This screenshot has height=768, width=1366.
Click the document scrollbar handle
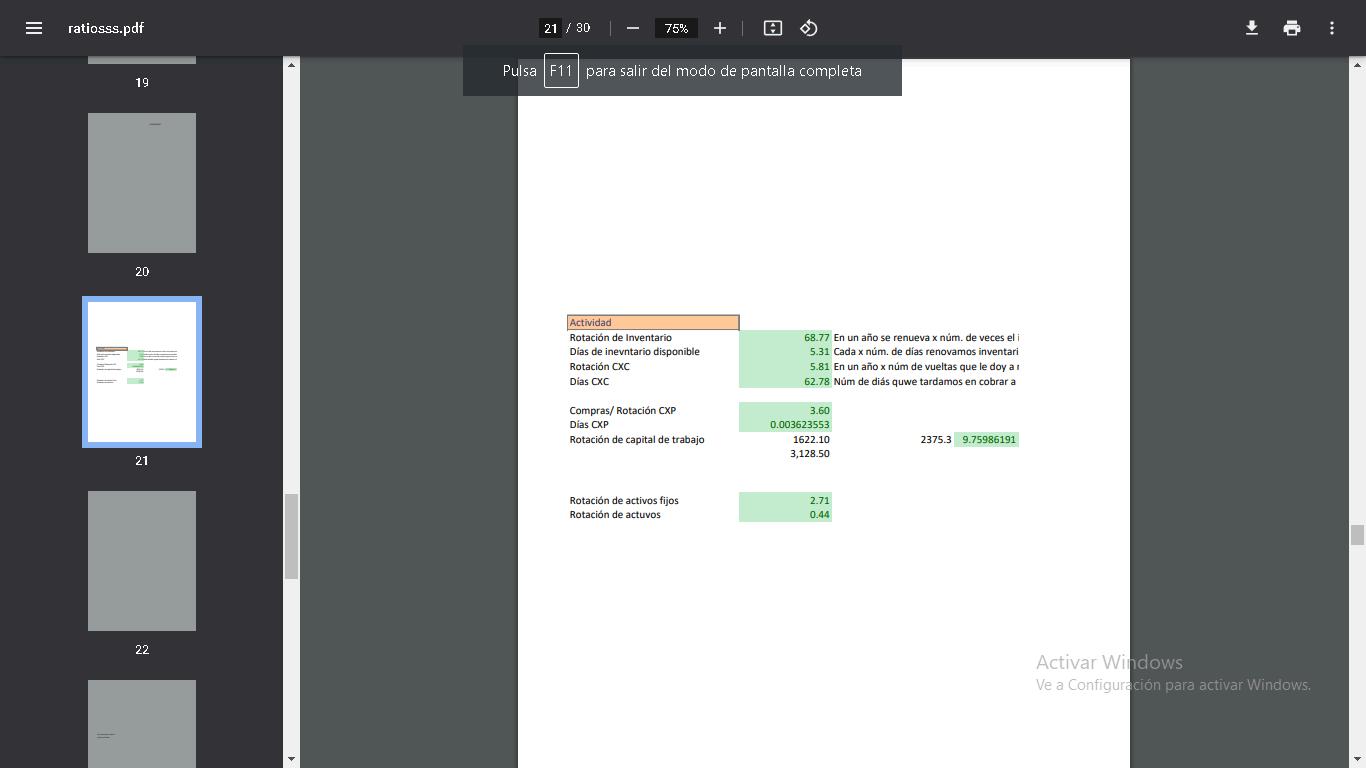[x=1358, y=535]
